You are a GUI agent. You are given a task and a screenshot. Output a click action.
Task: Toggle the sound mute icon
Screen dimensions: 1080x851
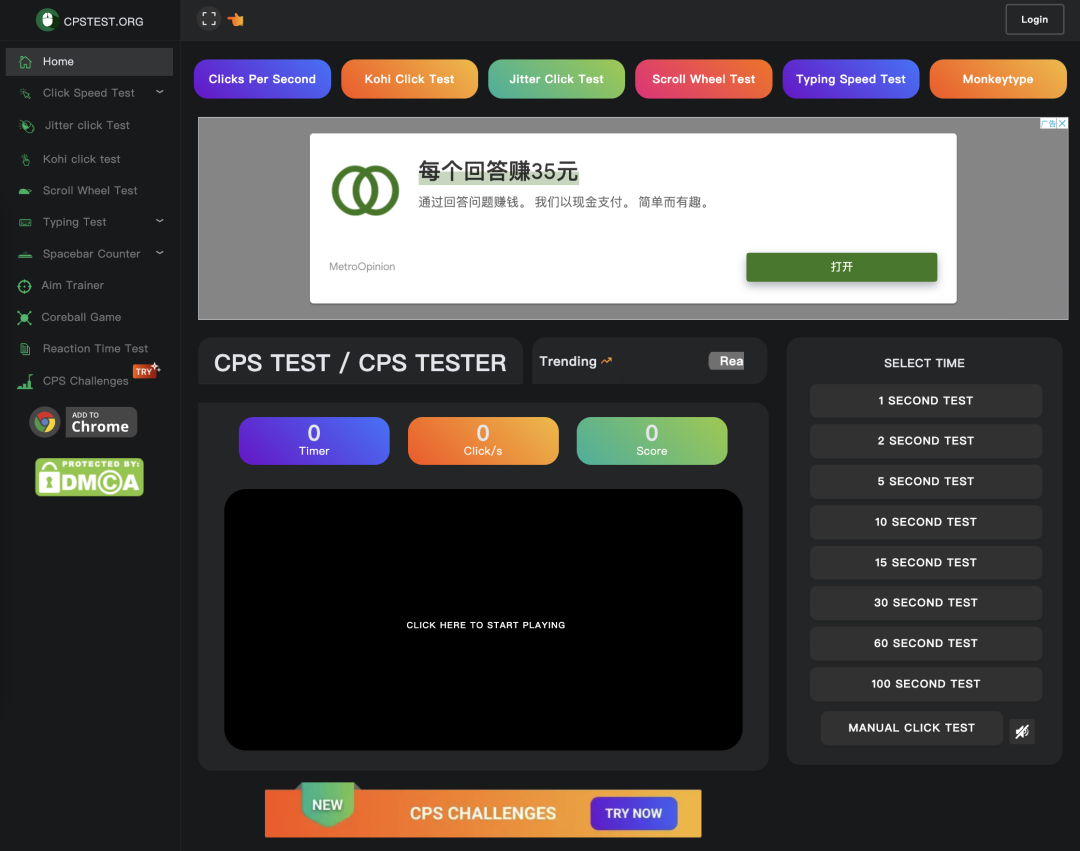coord(1022,731)
